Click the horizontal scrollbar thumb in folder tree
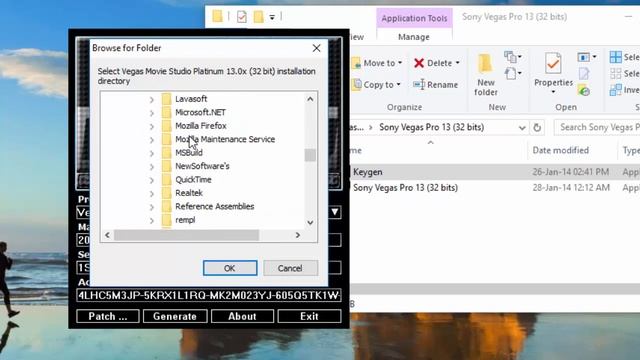The height and width of the screenshot is (360, 640). pos(187,235)
